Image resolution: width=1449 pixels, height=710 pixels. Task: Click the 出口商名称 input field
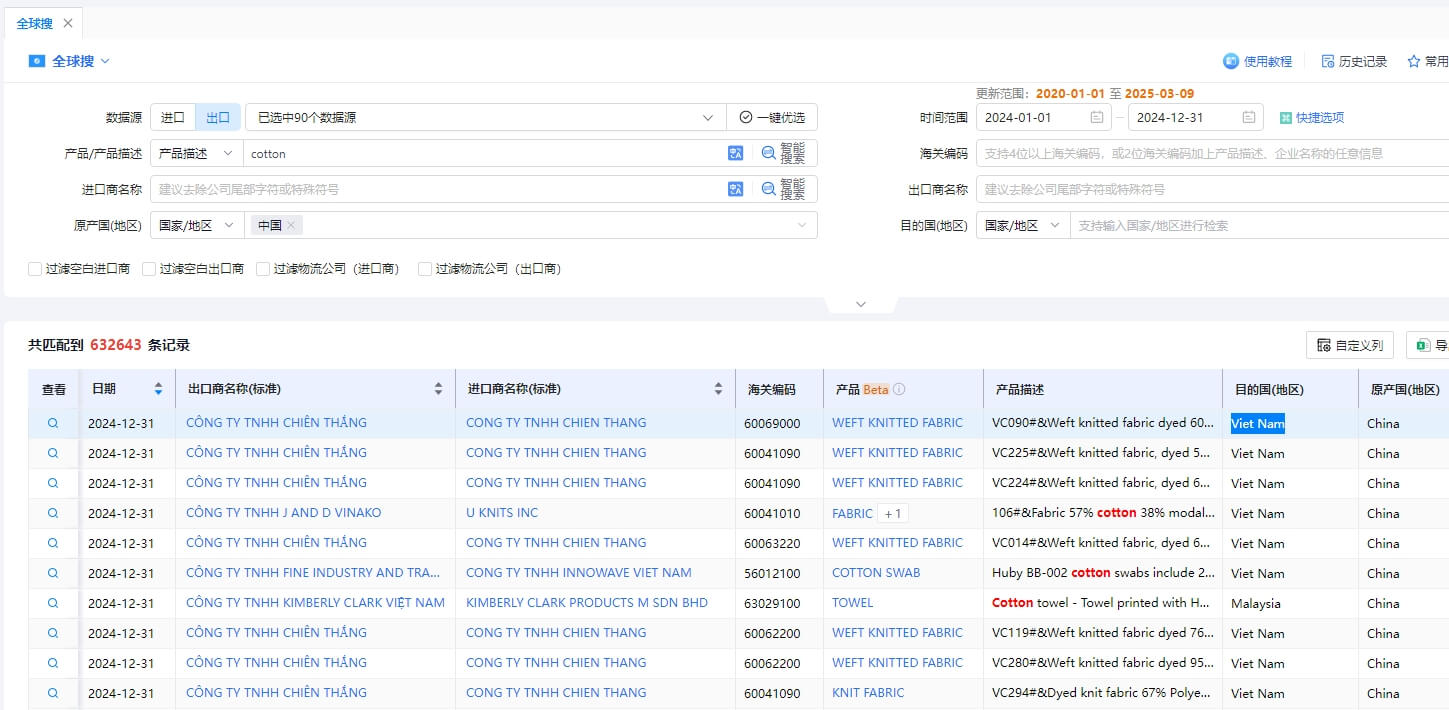(1212, 189)
